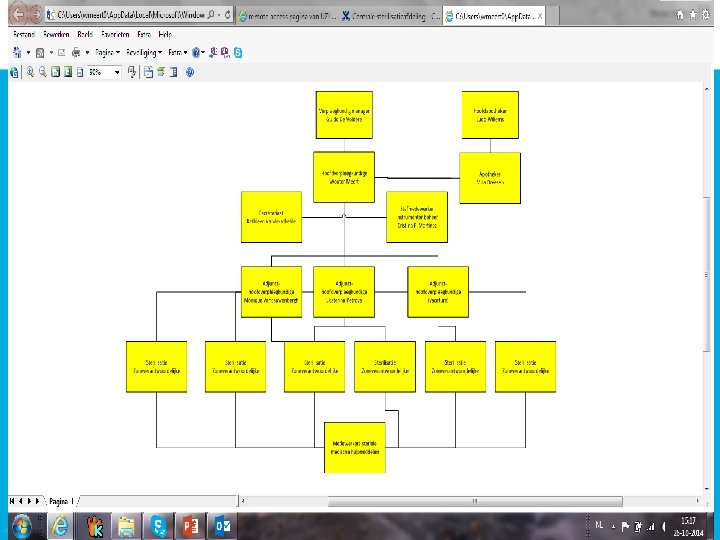Open a new blank browser tab
Image resolution: width=720 pixels, height=540 pixels.
(553, 17)
